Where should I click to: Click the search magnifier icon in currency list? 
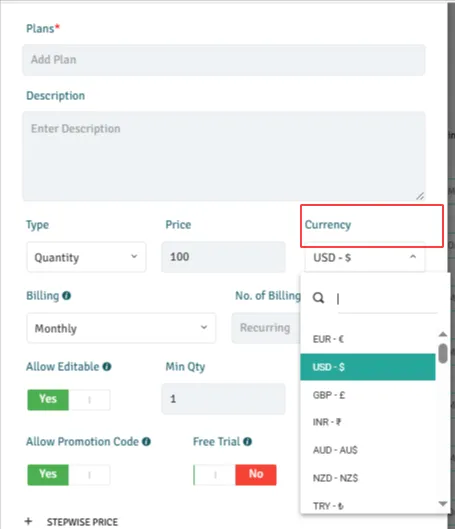318,298
